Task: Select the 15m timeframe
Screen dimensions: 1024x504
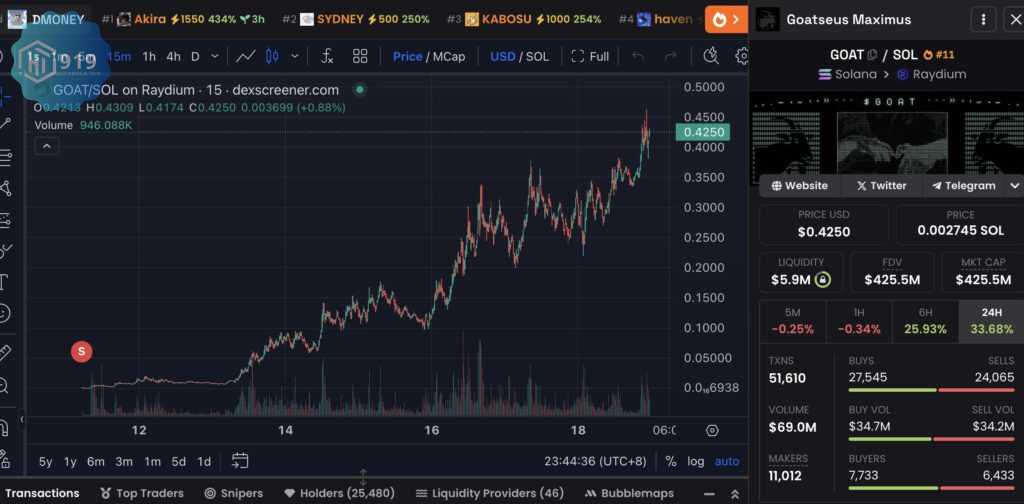Action: 119,57
